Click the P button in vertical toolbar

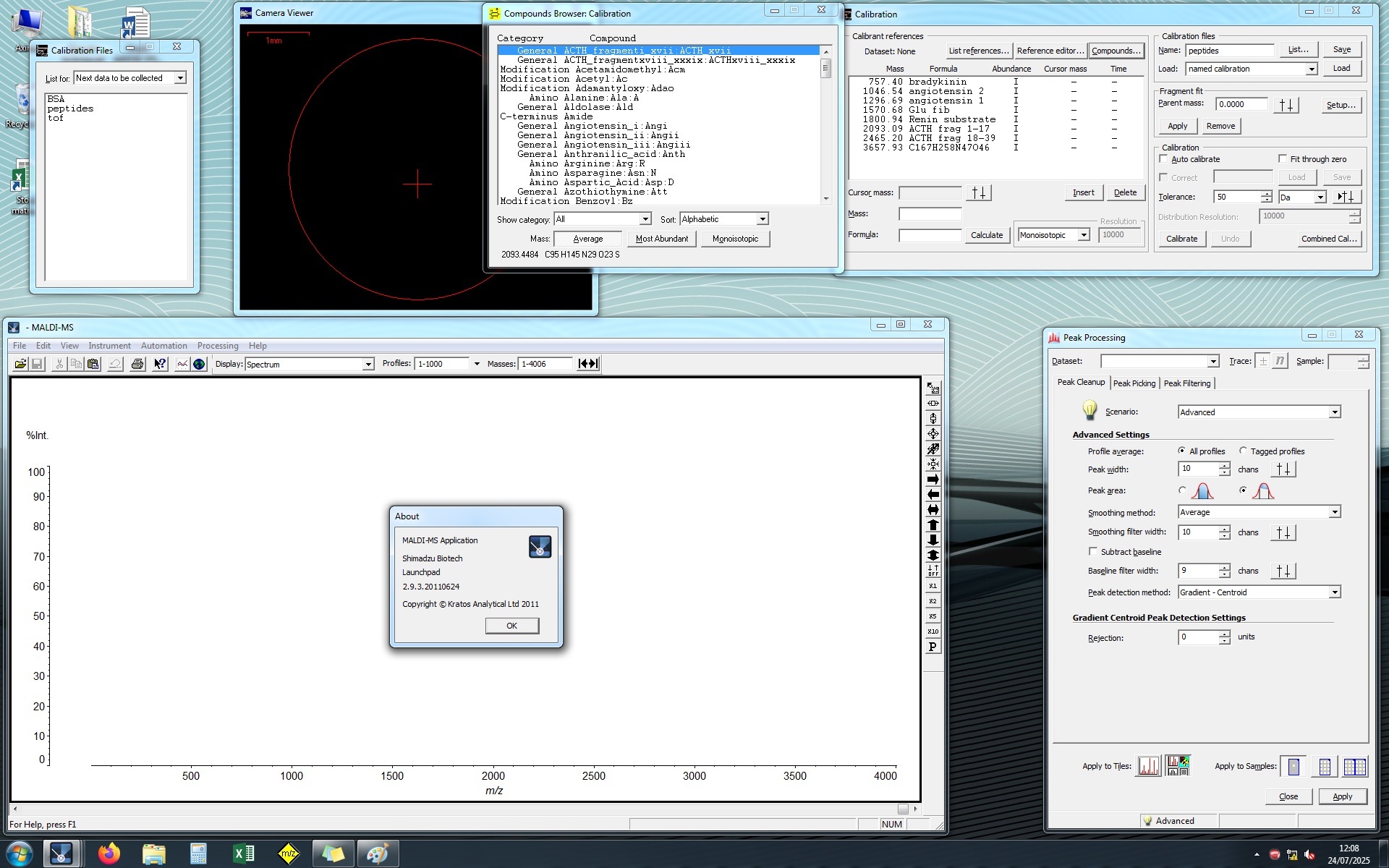point(933,647)
